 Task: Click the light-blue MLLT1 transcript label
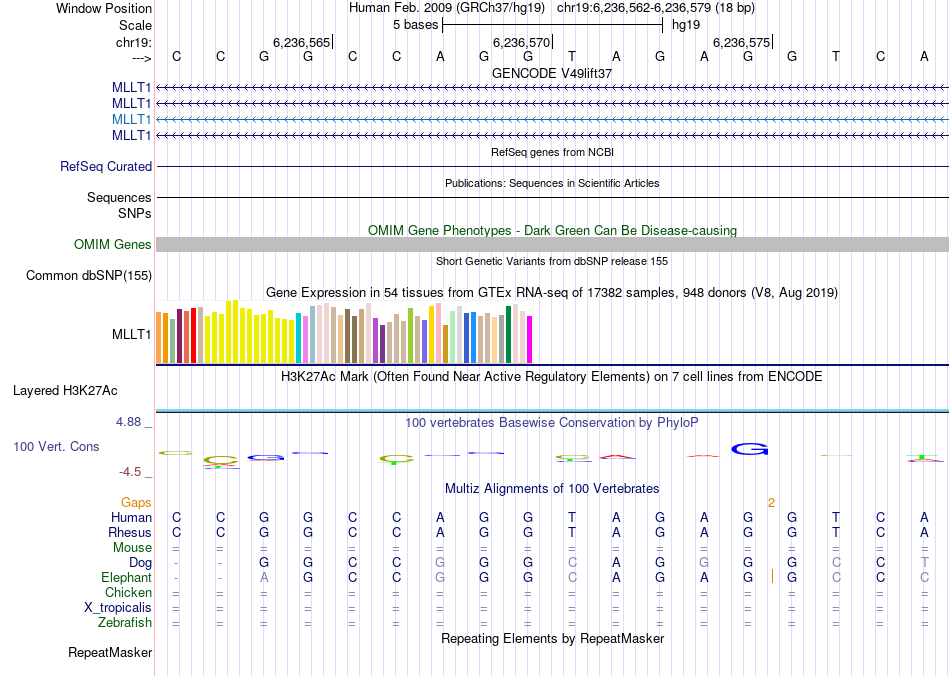pyautogui.click(x=131, y=119)
